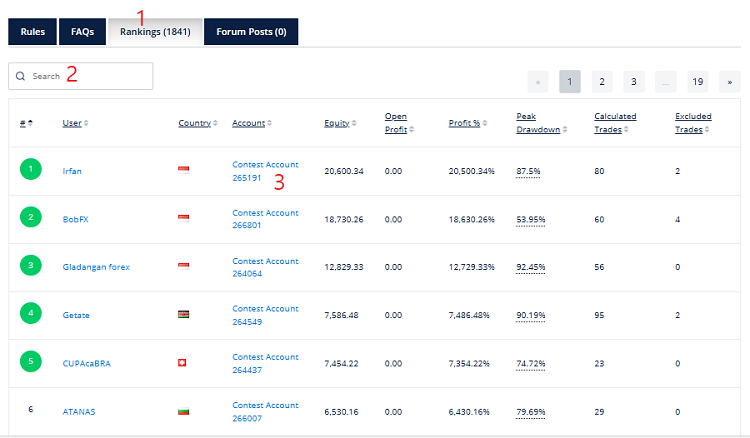Switch to Forum Posts (0) tab

pyautogui.click(x=251, y=32)
